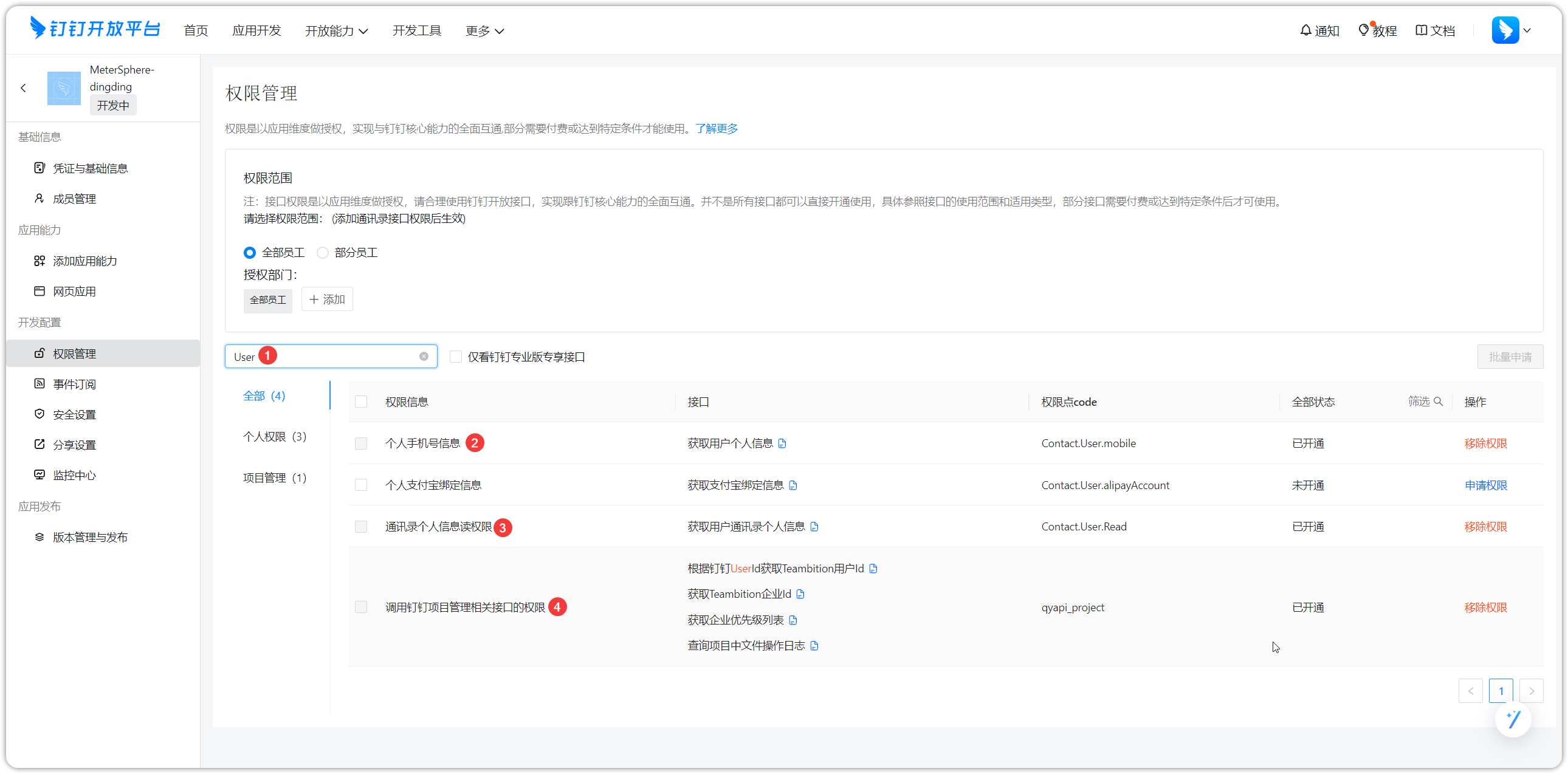Clear the User search field
Viewport: 1568px width, 774px height.
(x=424, y=357)
